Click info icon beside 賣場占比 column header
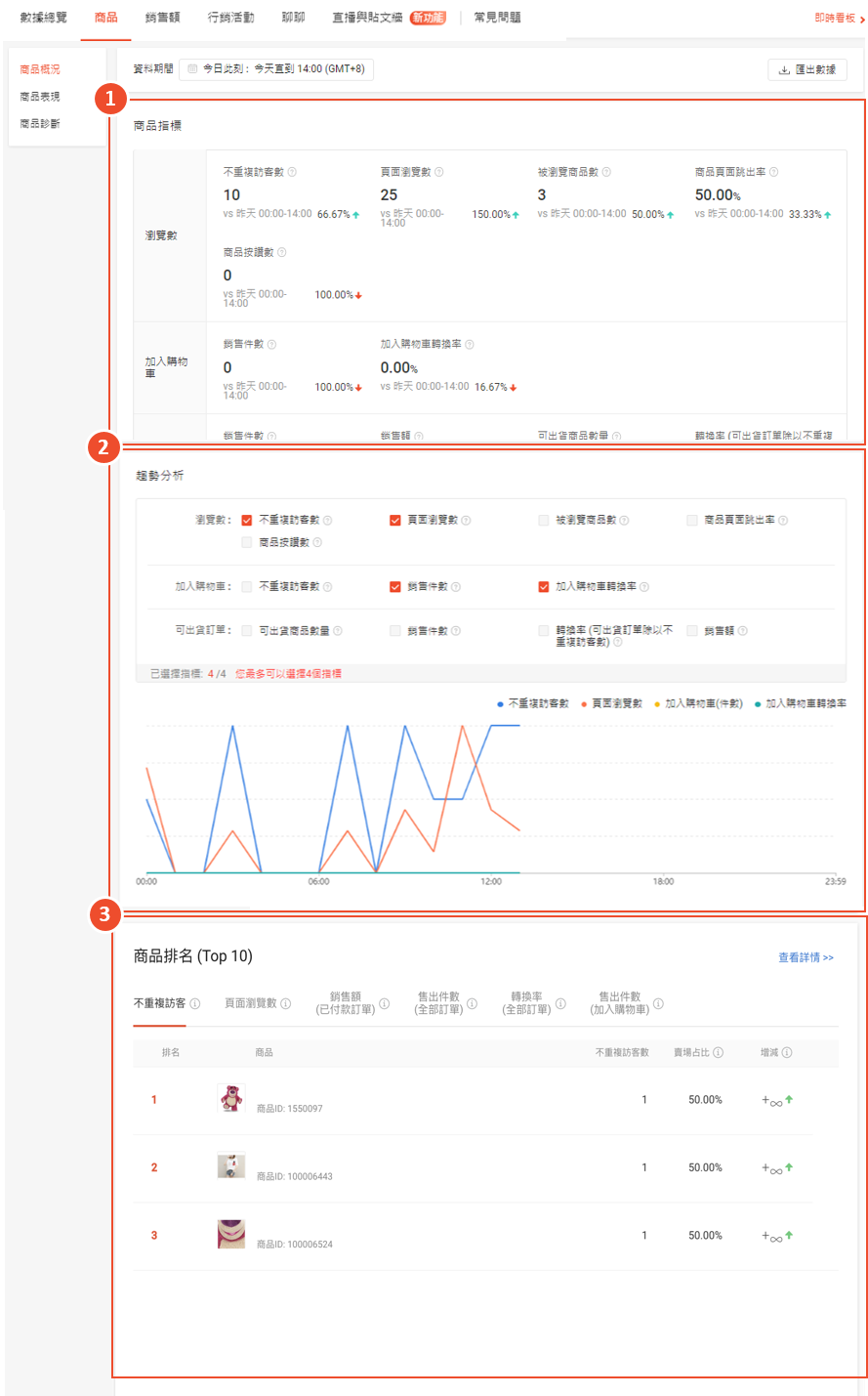The image size is (868, 1396). point(719,1053)
